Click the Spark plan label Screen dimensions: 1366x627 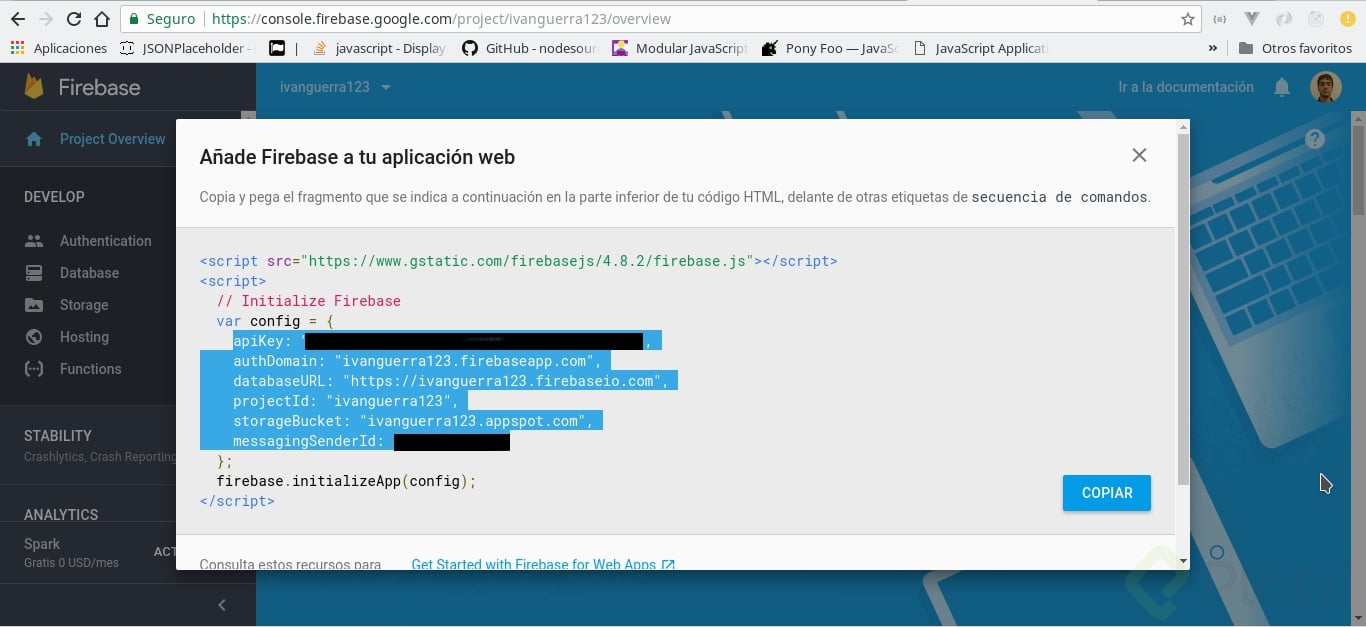click(42, 544)
